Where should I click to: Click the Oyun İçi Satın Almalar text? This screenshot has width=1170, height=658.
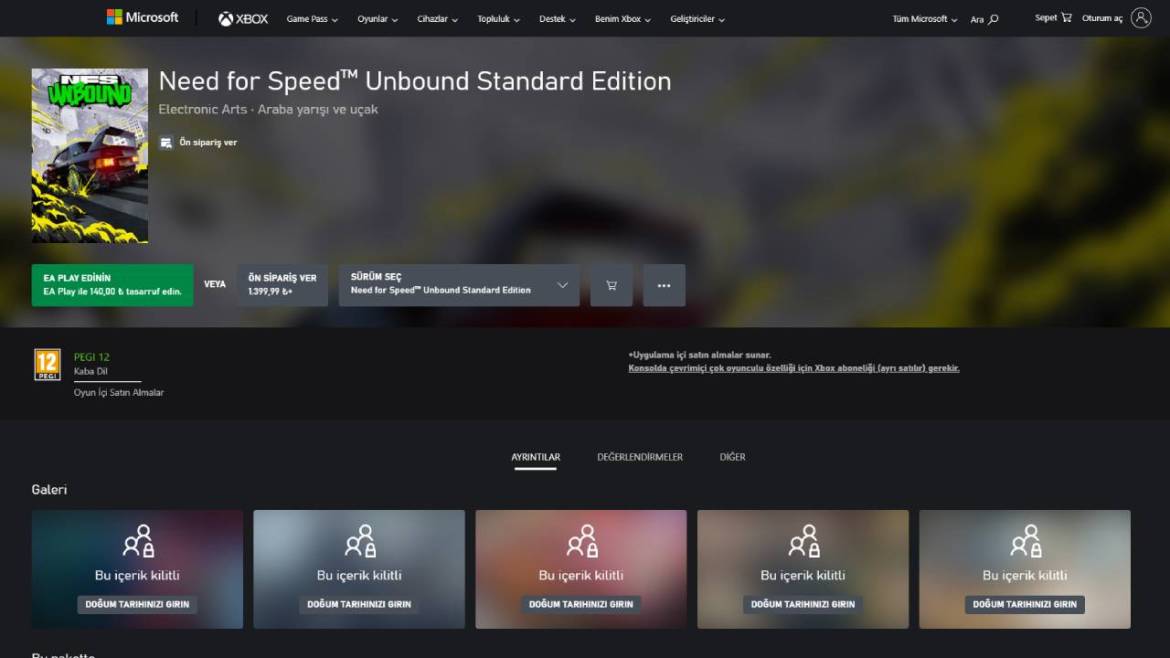pos(119,392)
